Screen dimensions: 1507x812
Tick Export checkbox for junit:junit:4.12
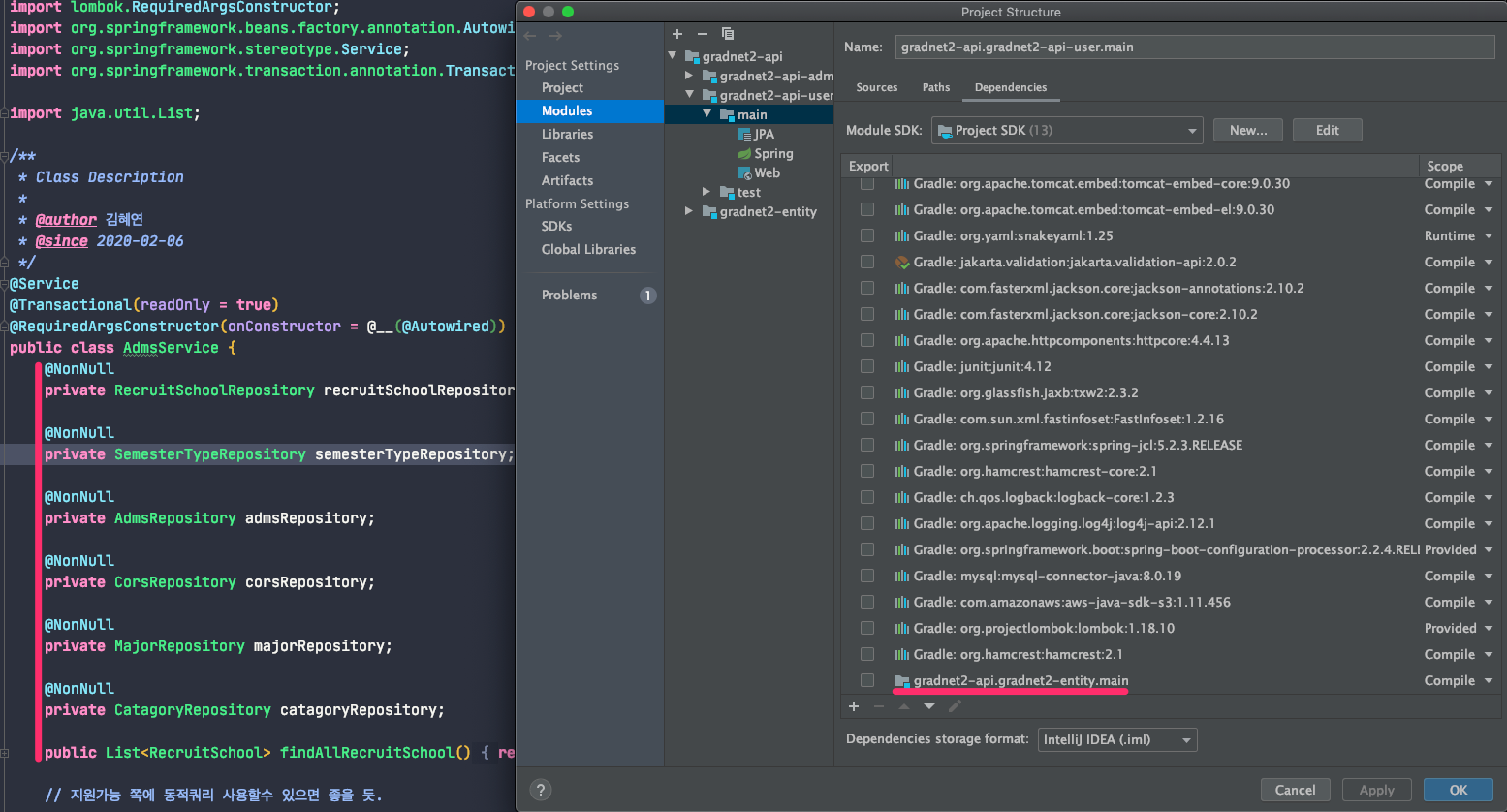tap(867, 366)
